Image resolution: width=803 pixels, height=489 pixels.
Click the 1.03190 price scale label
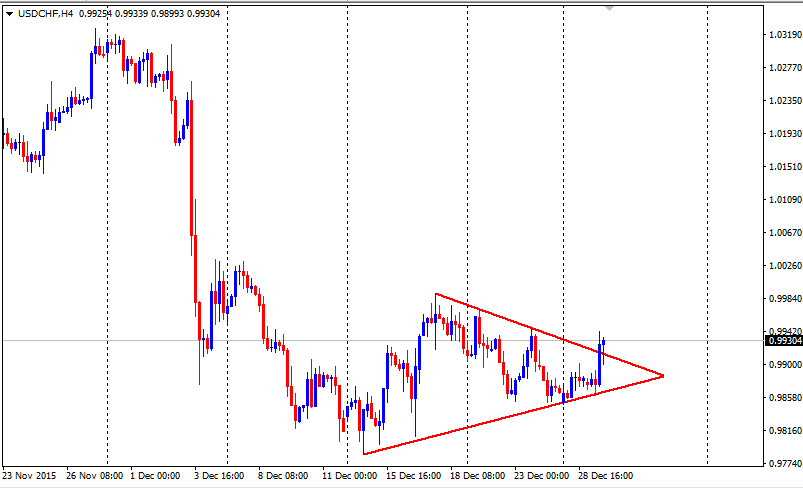(785, 35)
